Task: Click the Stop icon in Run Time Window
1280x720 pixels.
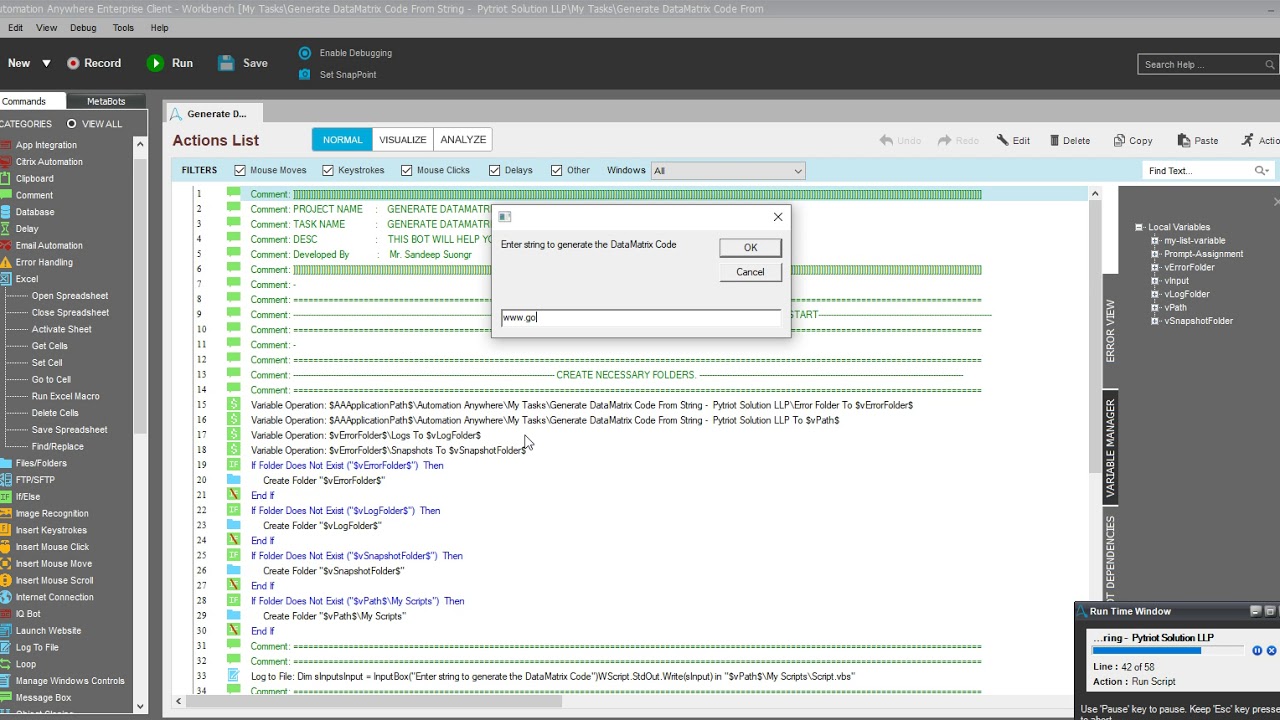Action: [x=1271, y=650]
